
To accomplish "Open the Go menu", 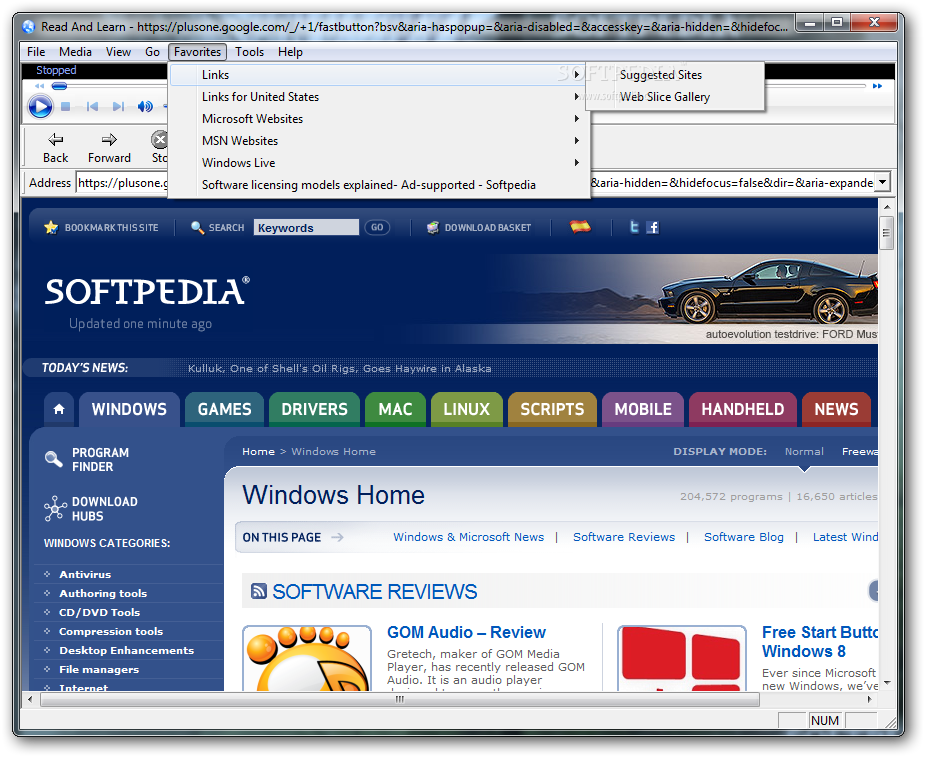I will coord(152,52).
